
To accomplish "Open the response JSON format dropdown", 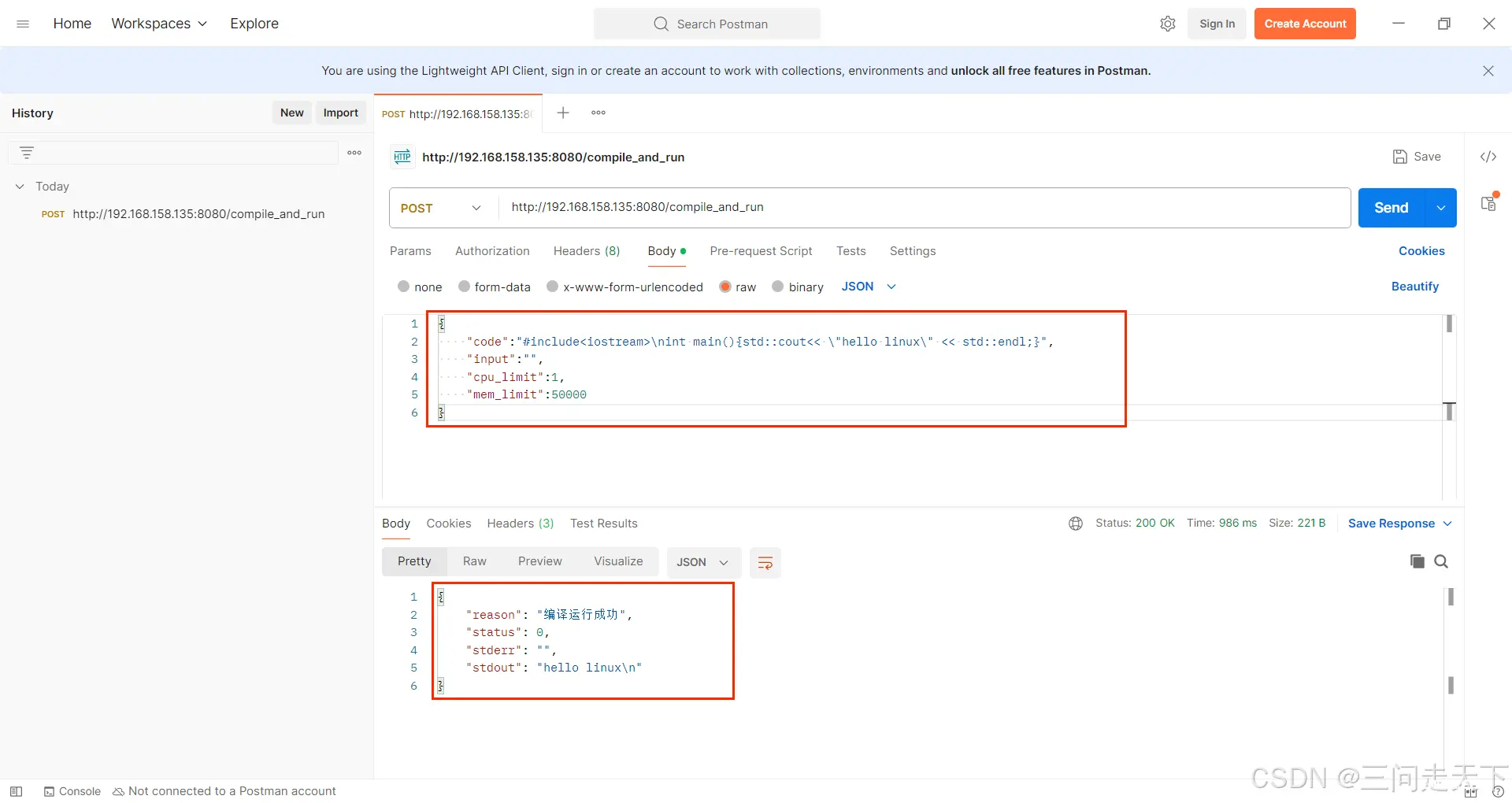I will [x=702, y=562].
